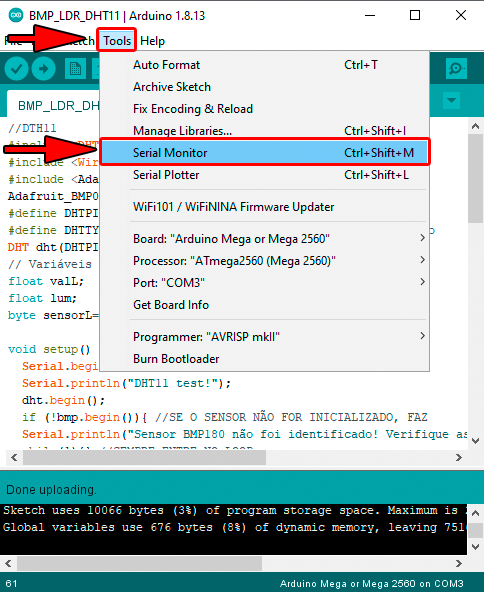Maximize the Arduino window
Screen dimensions: 484x592
click(x=415, y=15)
